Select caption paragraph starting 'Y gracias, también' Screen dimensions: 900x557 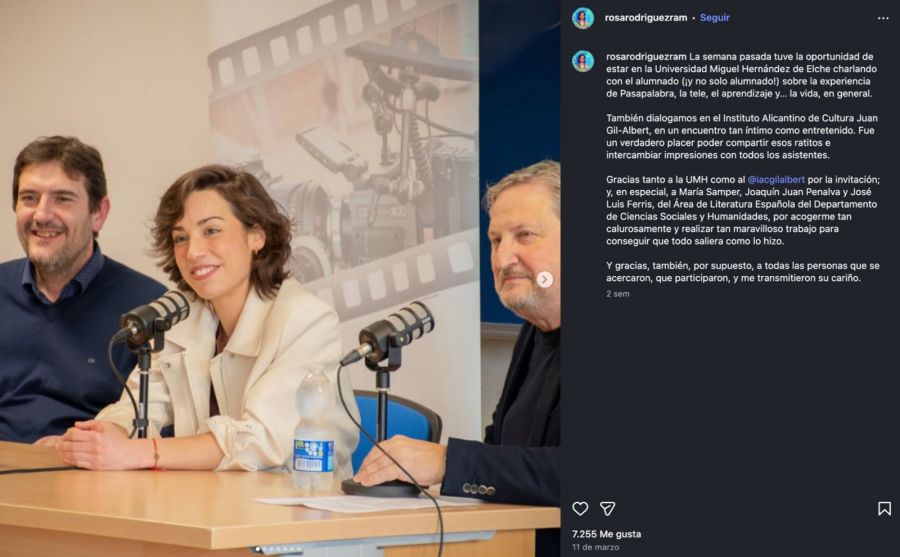coord(743,272)
